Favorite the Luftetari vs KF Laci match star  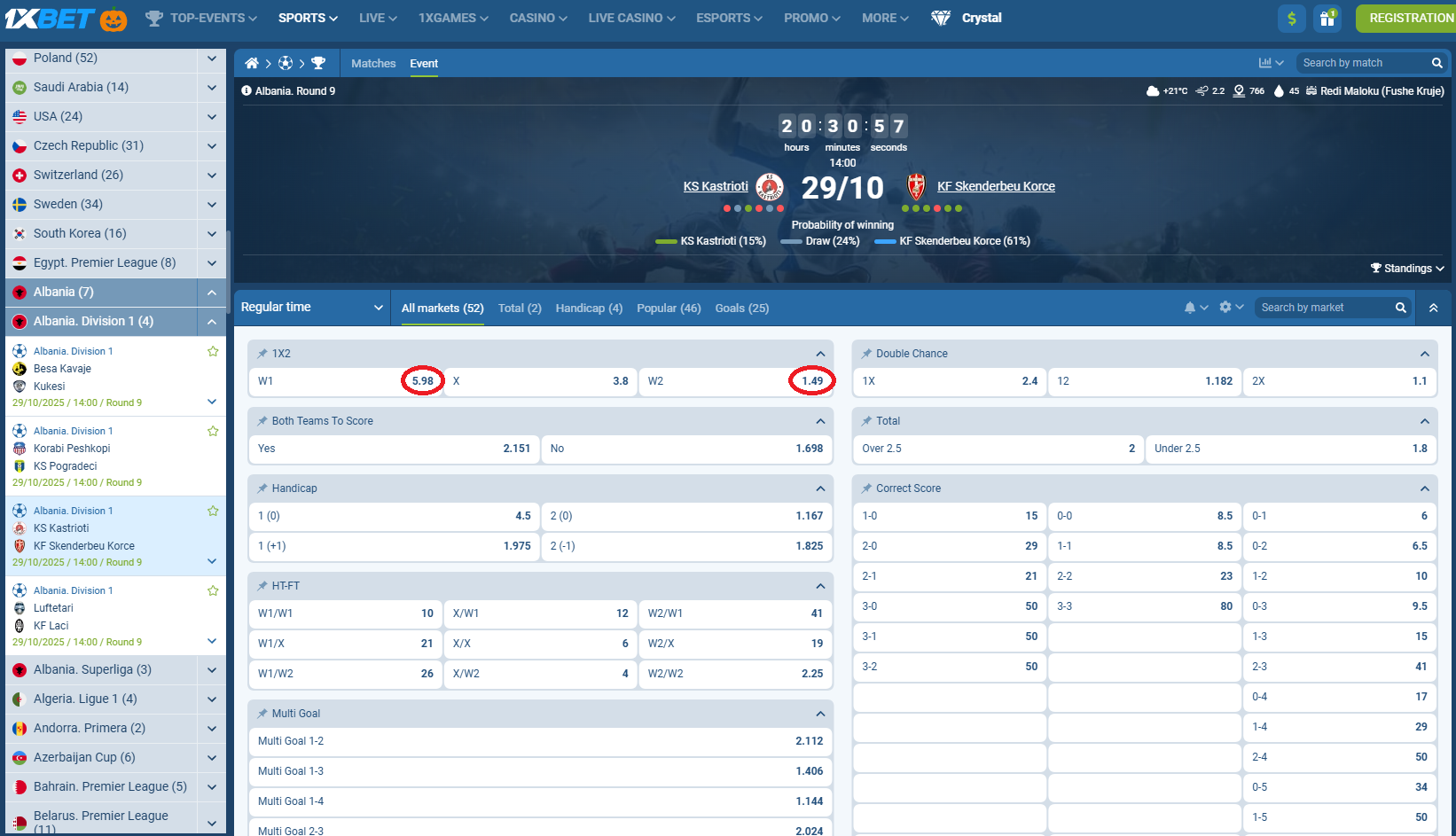[x=213, y=590]
